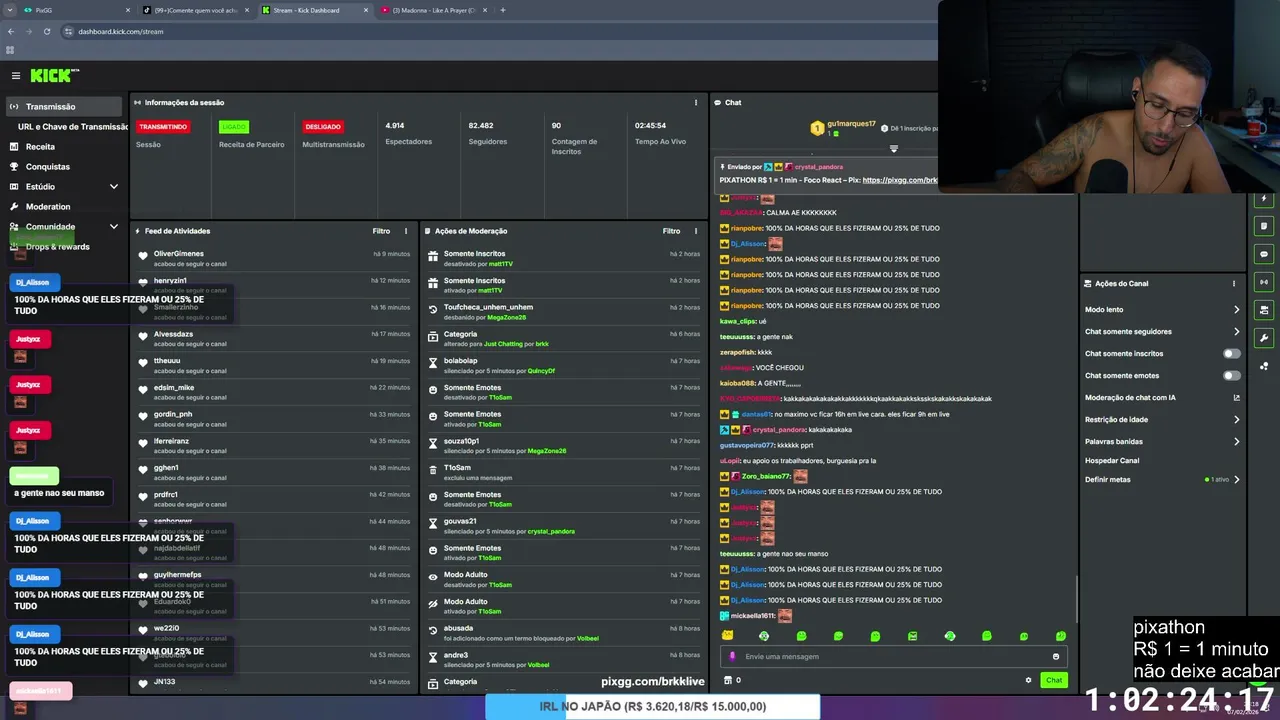
Task: Click the broadcast signal right-bar icon
Action: point(1264,282)
